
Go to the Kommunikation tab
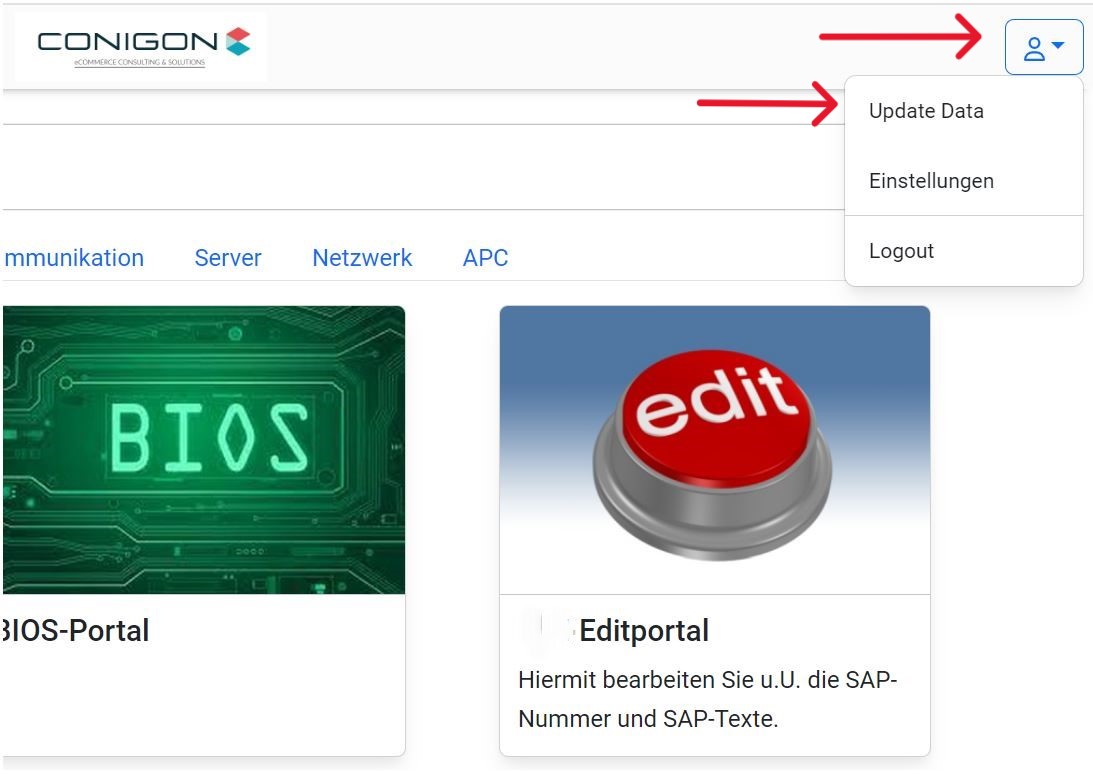(74, 258)
